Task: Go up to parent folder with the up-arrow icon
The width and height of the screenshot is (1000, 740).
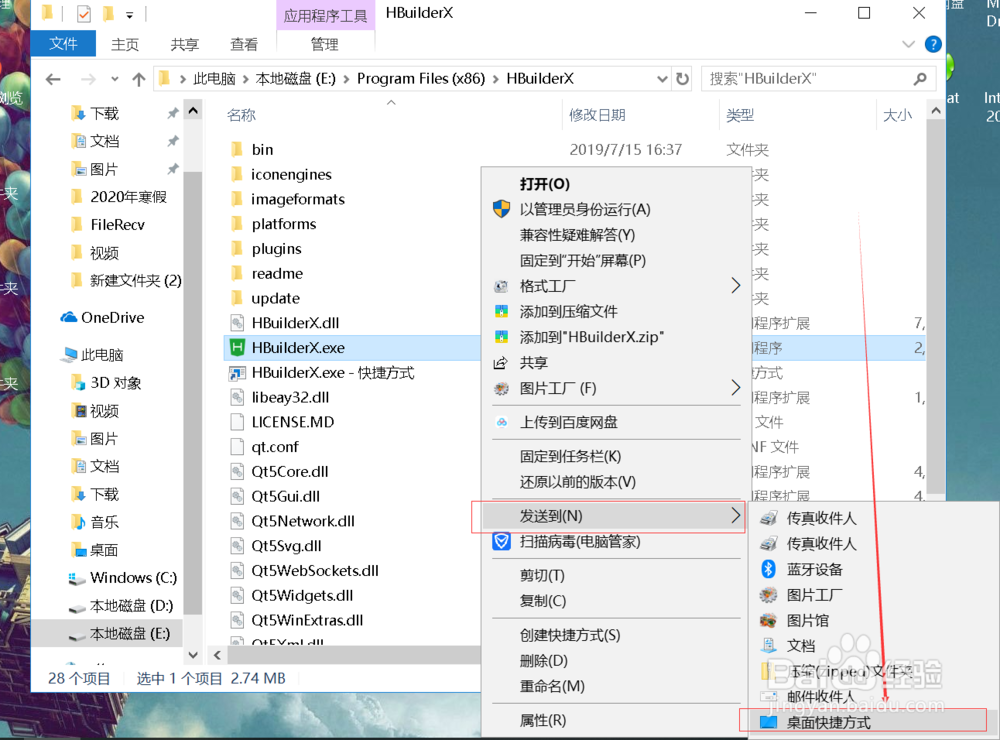Action: coord(137,78)
